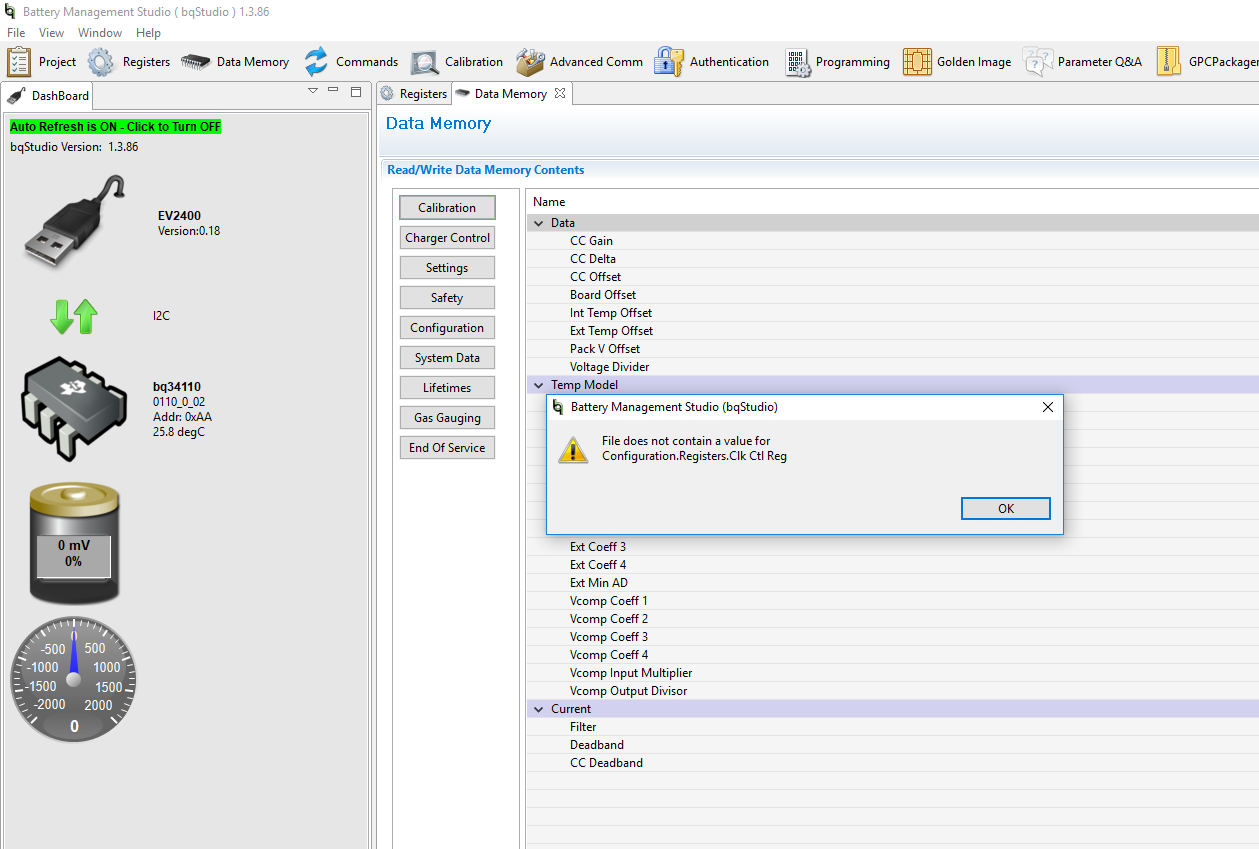Select the Calibration category button

447,208
